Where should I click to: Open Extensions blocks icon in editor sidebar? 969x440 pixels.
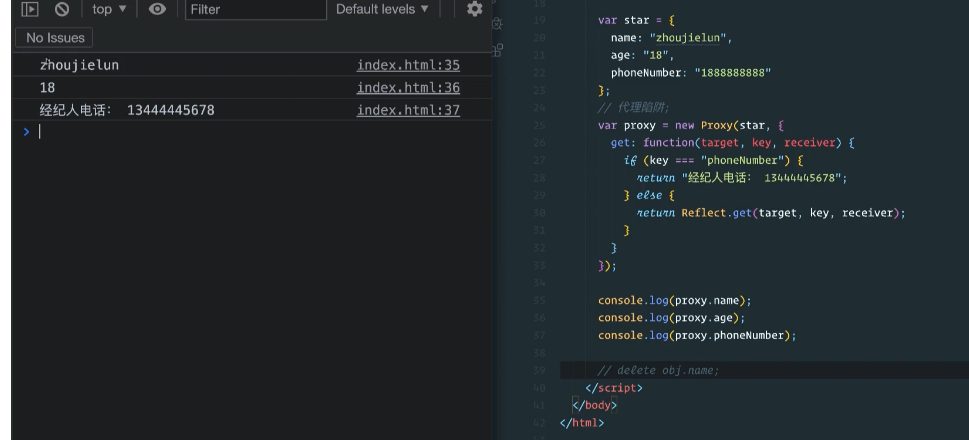[x=497, y=50]
